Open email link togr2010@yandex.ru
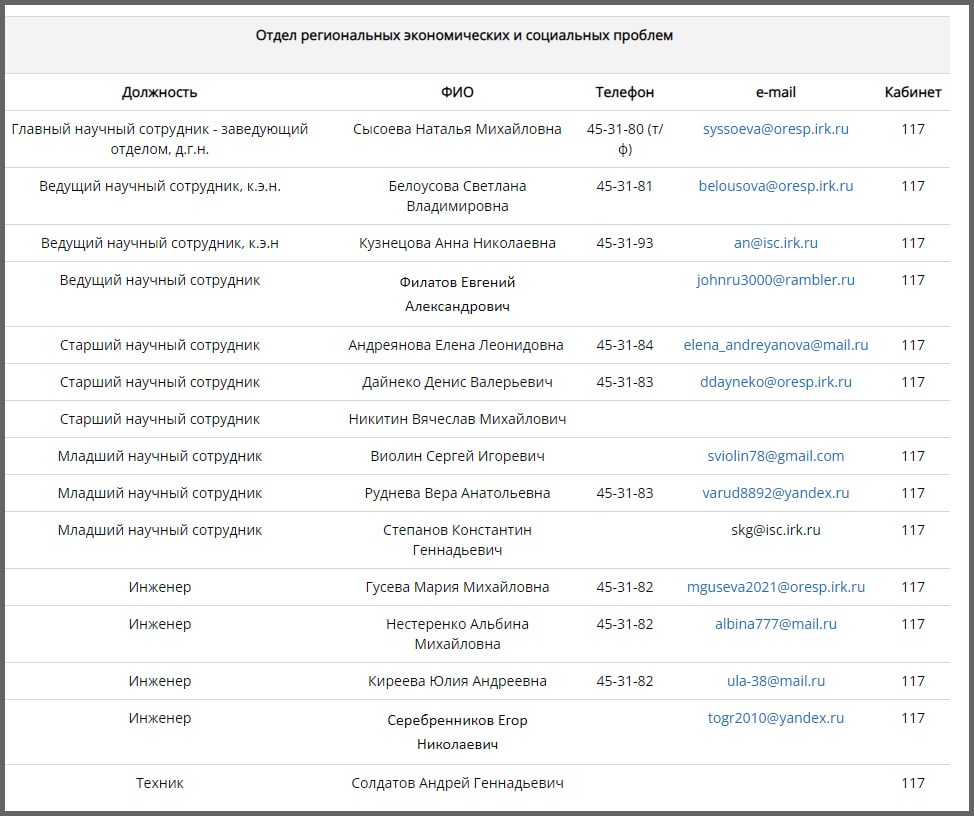 coord(775,718)
